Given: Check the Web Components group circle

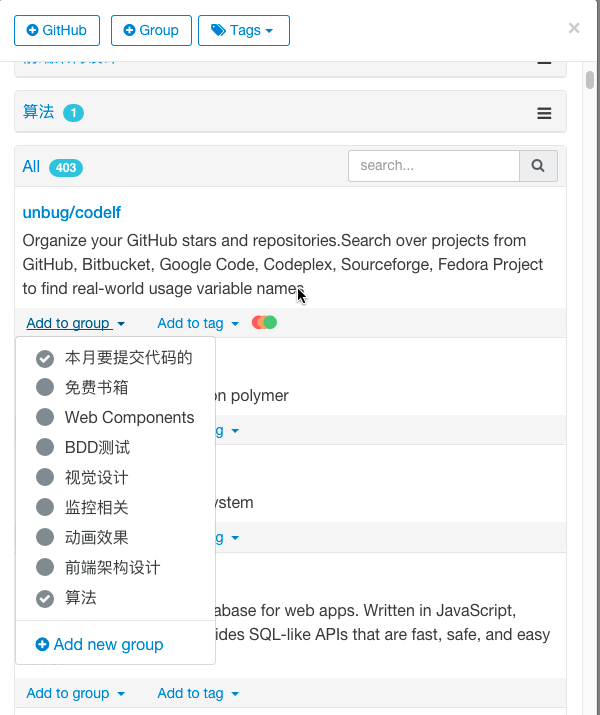Looking at the screenshot, I should (45, 418).
